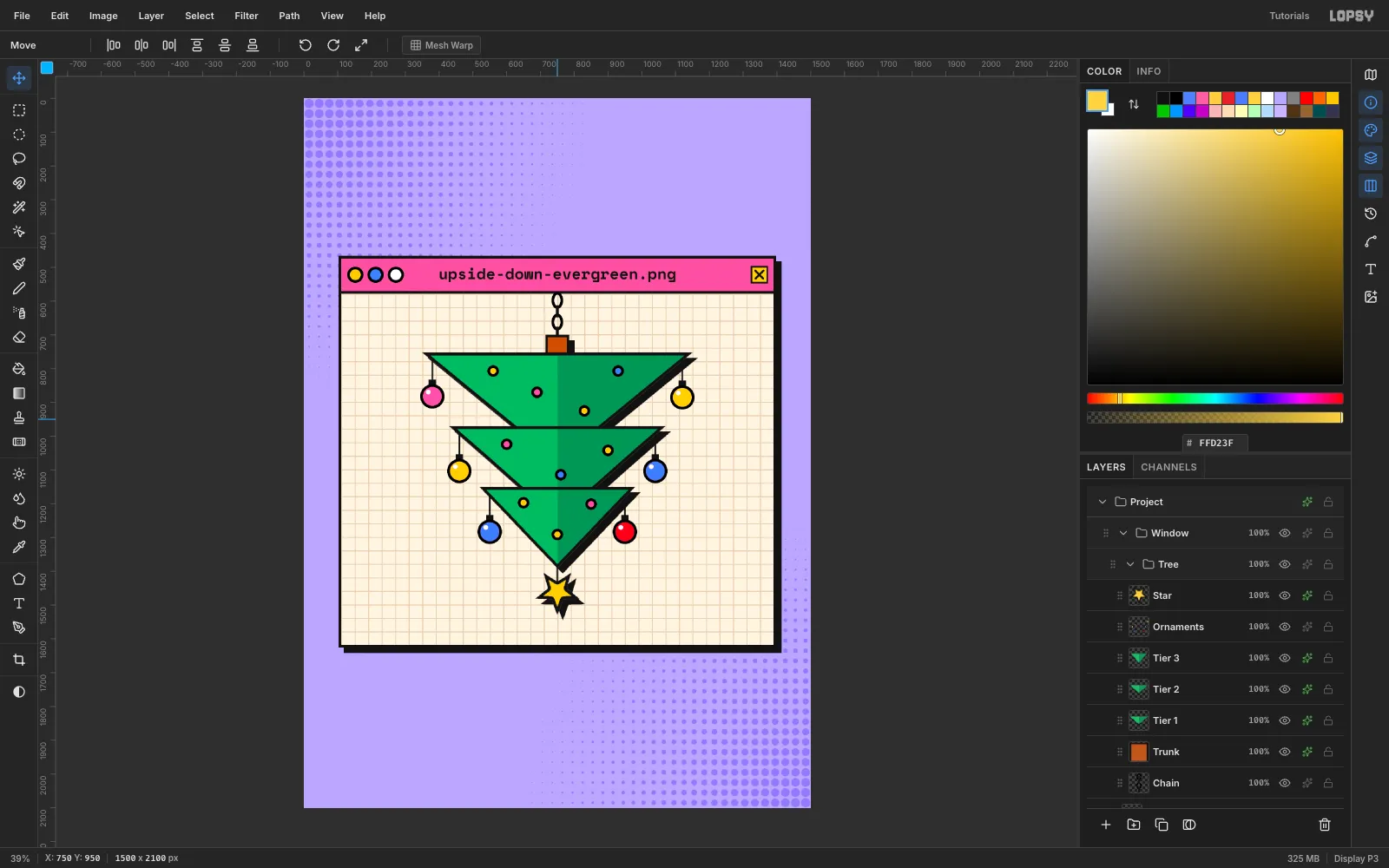Click the Display P3 status entry
Screen dimensions: 1389x868
1356,858
